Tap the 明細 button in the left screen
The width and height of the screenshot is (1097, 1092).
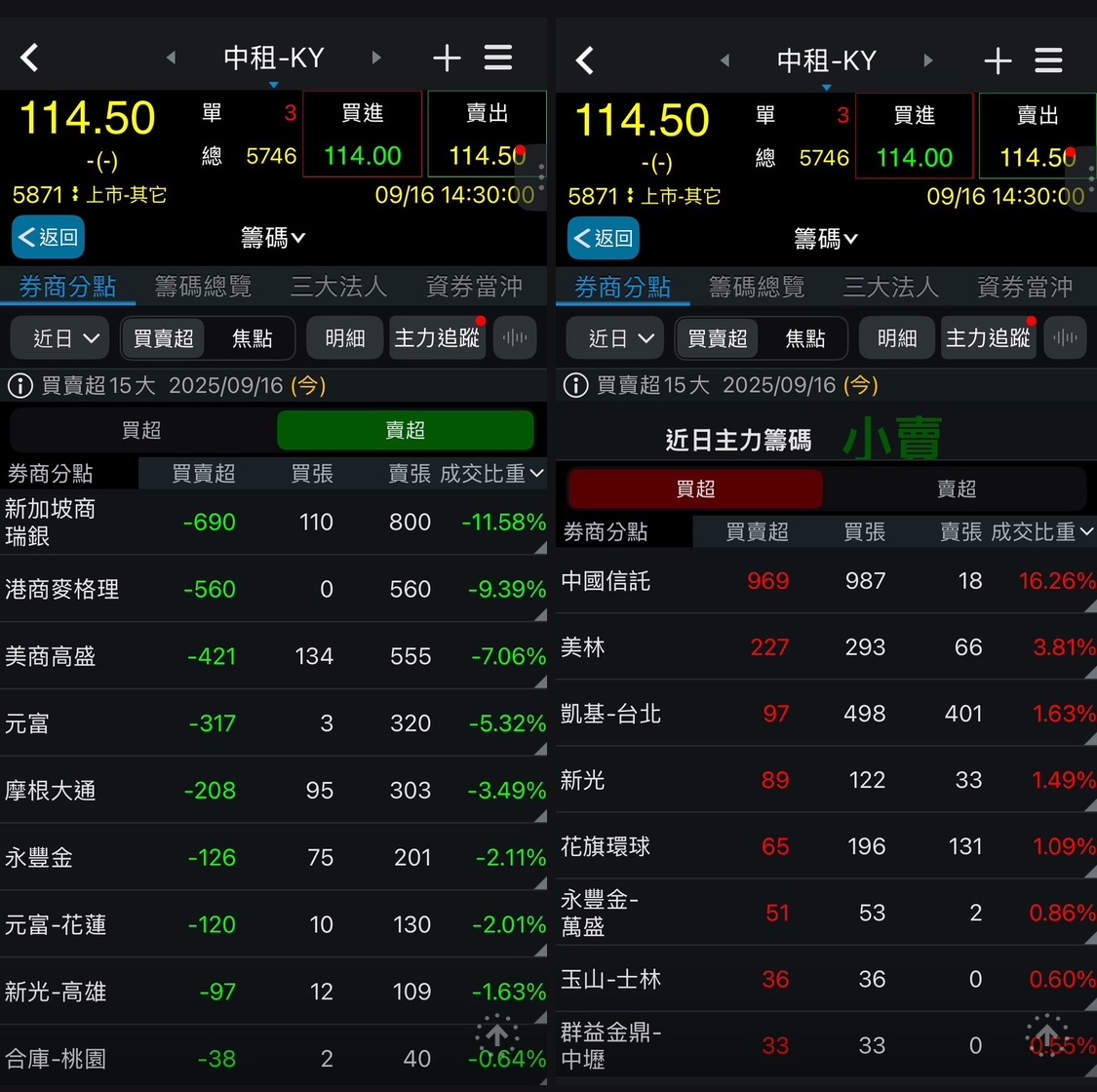coord(344,338)
